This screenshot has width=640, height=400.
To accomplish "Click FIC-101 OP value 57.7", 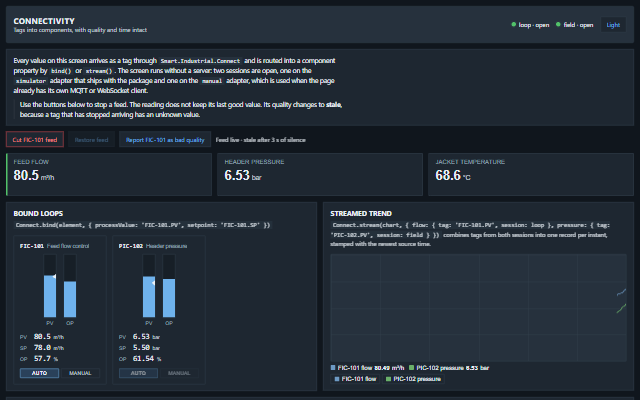I will pyautogui.click(x=42, y=359).
